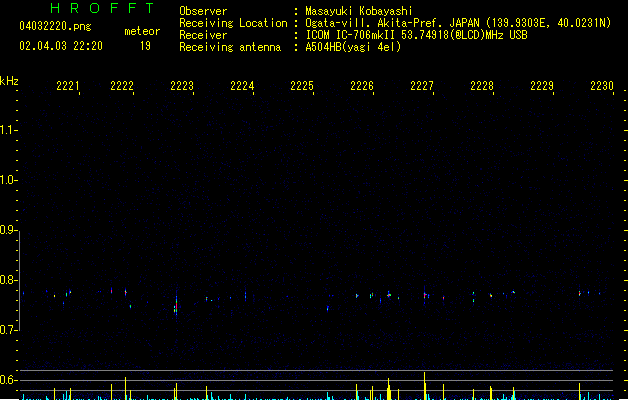Click the 0.8 kHz axis label
Viewport: 629px width, 400px height.
tap(8, 280)
